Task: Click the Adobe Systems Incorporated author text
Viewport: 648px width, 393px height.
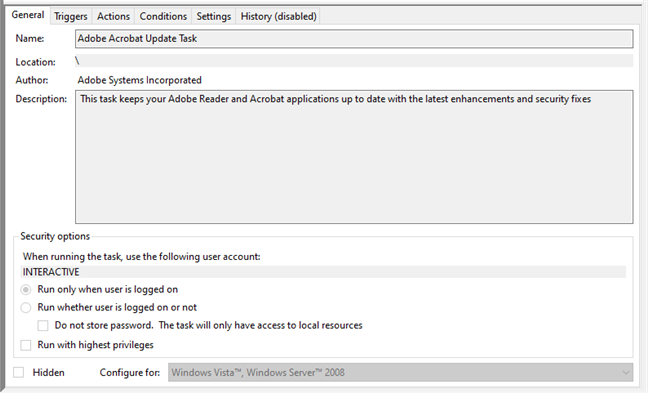Action: click(140, 80)
